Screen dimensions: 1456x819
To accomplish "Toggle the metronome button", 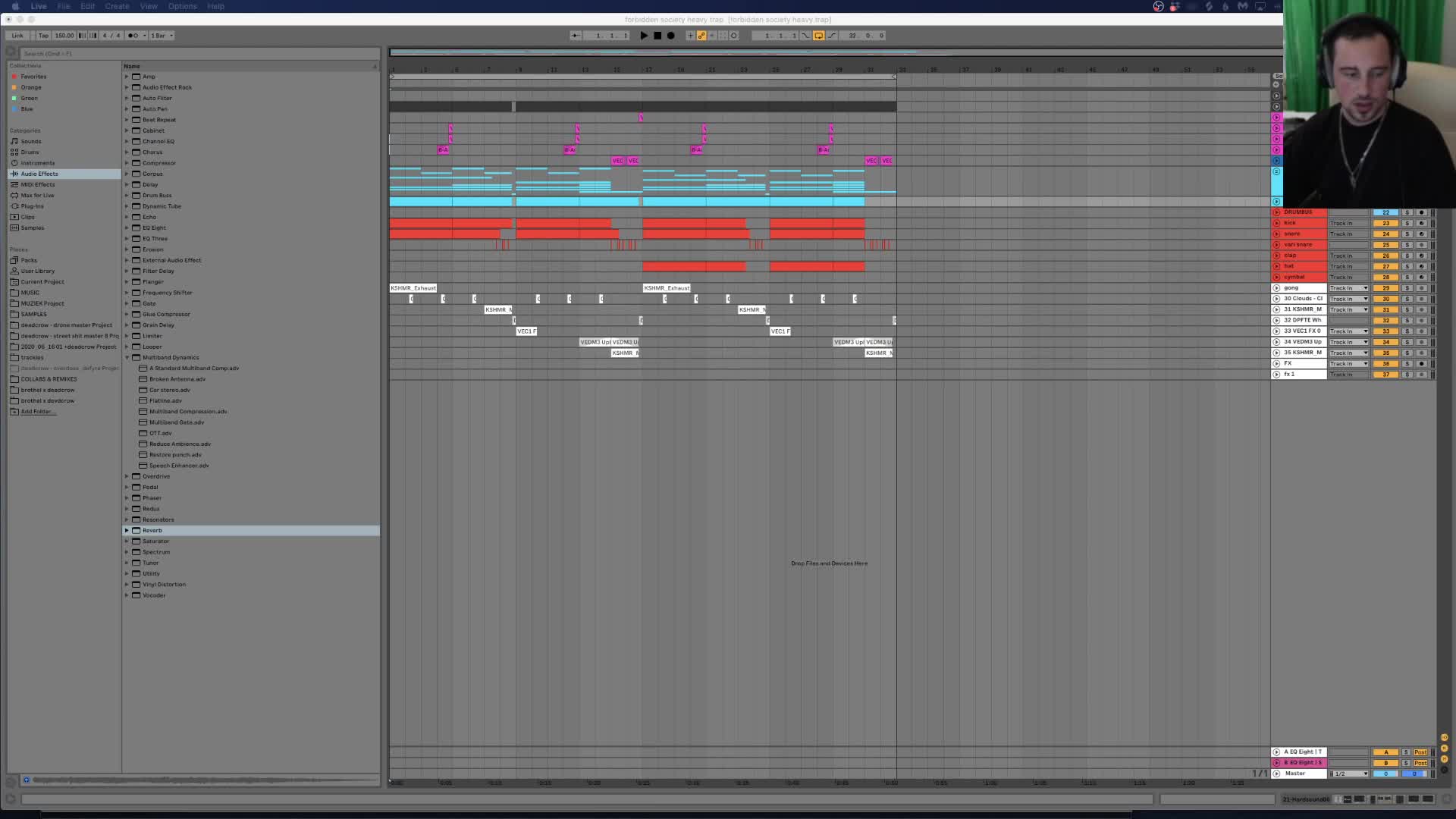I will 134,36.
